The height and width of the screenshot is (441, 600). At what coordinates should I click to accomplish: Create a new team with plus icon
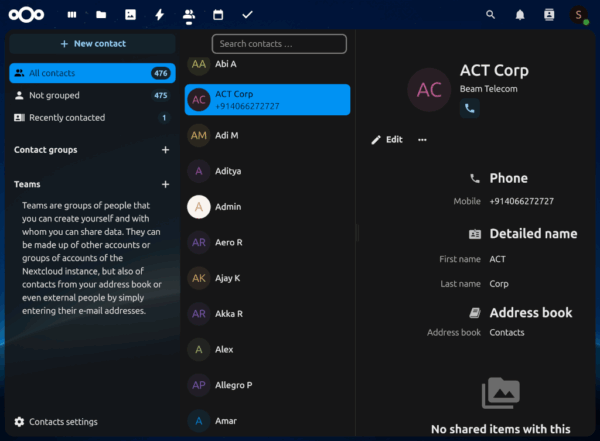point(165,185)
